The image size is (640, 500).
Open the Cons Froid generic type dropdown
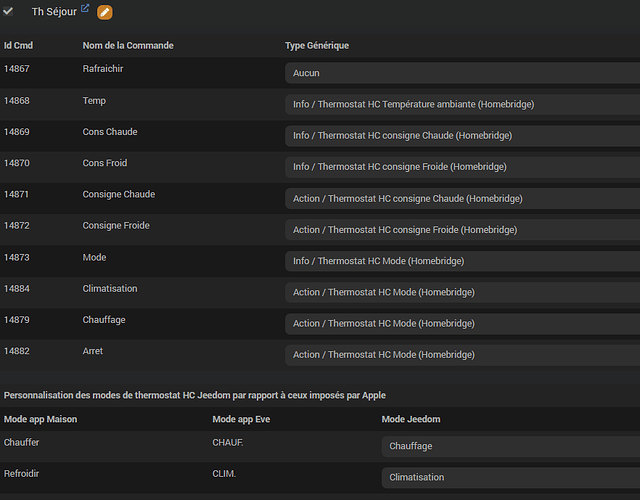click(462, 167)
